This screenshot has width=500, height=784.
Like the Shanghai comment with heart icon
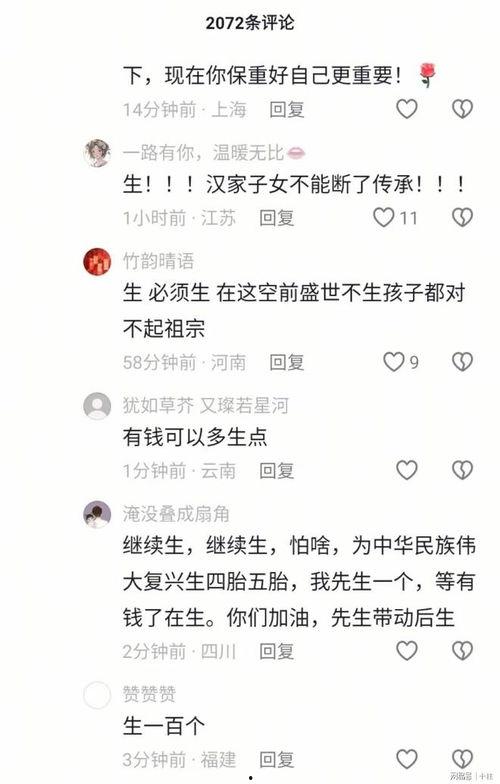(x=406, y=108)
